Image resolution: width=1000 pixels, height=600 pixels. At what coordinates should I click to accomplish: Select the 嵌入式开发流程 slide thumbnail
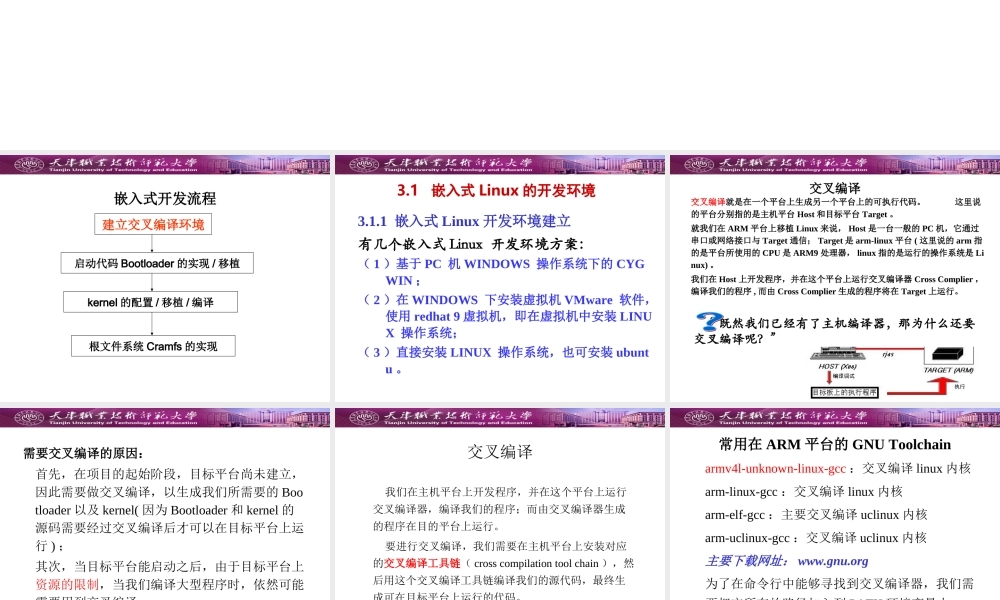point(166,275)
